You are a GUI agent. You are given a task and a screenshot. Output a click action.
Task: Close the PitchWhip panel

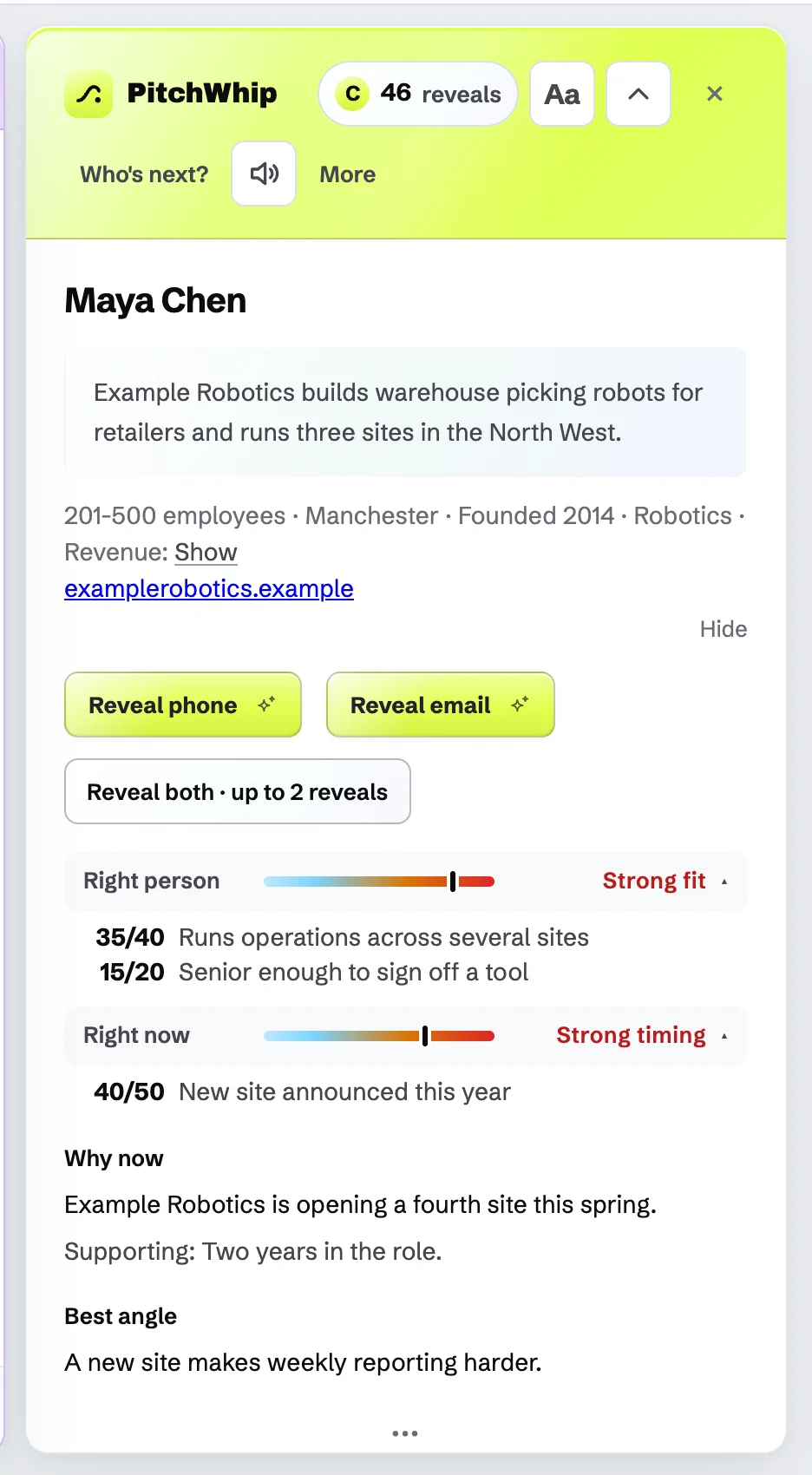[x=715, y=94]
